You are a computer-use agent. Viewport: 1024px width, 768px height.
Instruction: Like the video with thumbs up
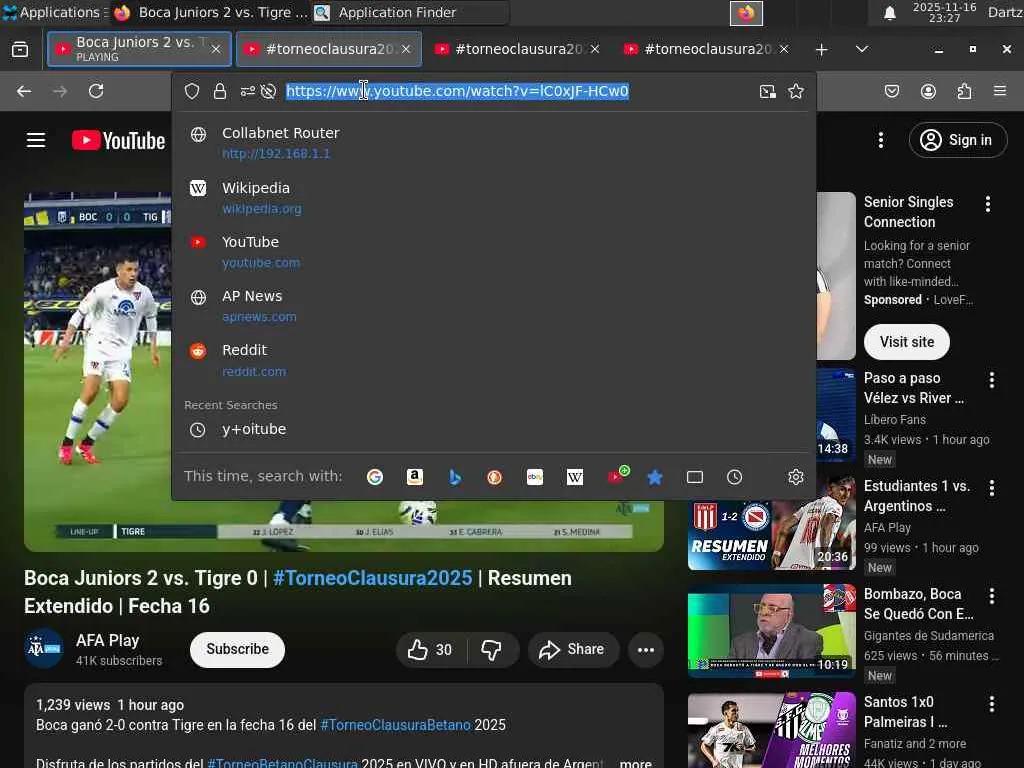pyautogui.click(x=430, y=650)
